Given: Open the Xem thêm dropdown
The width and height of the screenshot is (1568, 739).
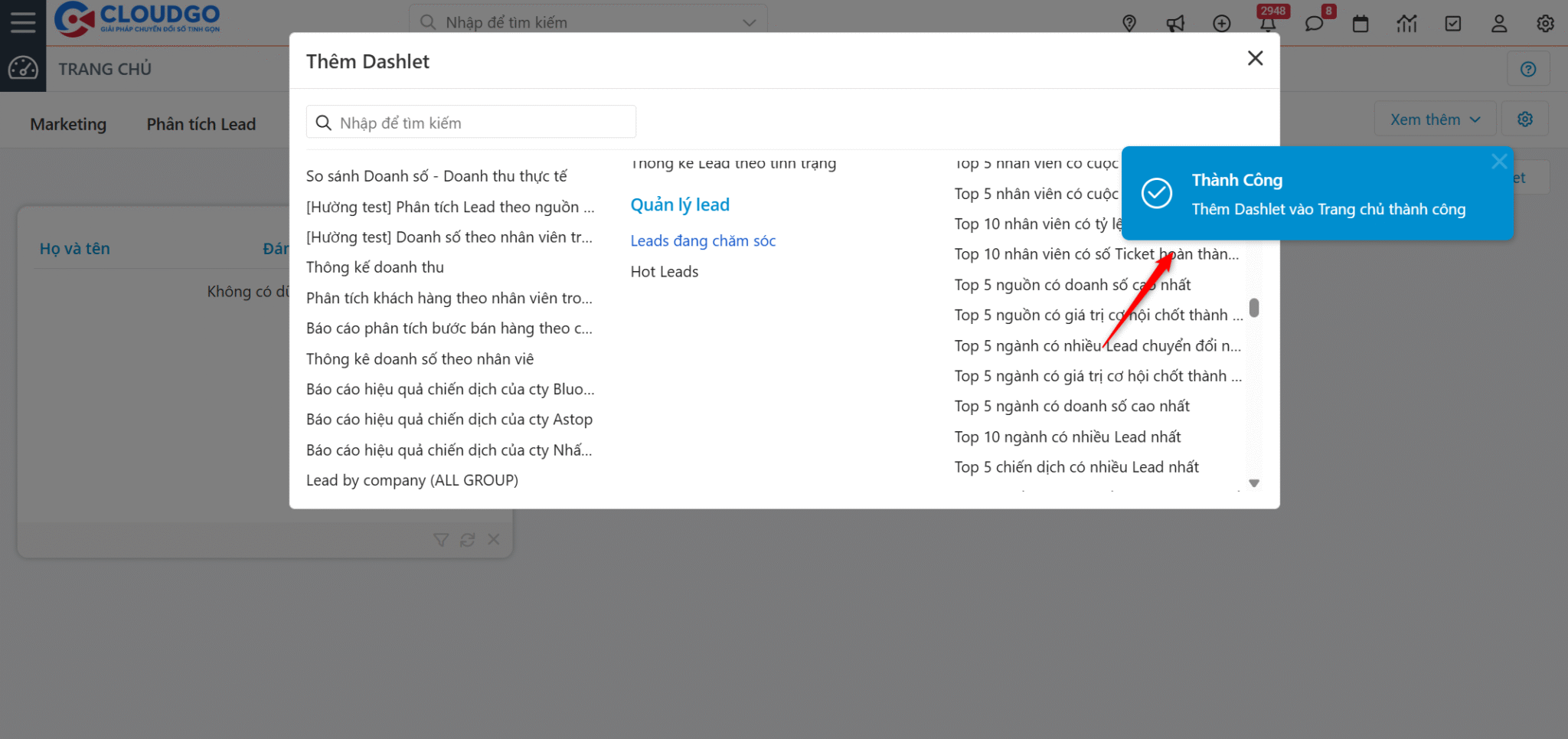Looking at the screenshot, I should pos(1435,119).
